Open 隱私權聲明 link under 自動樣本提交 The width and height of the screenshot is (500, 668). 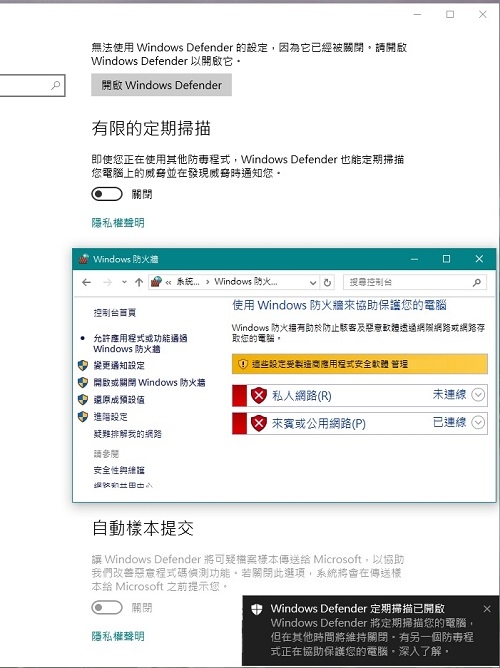[118, 636]
